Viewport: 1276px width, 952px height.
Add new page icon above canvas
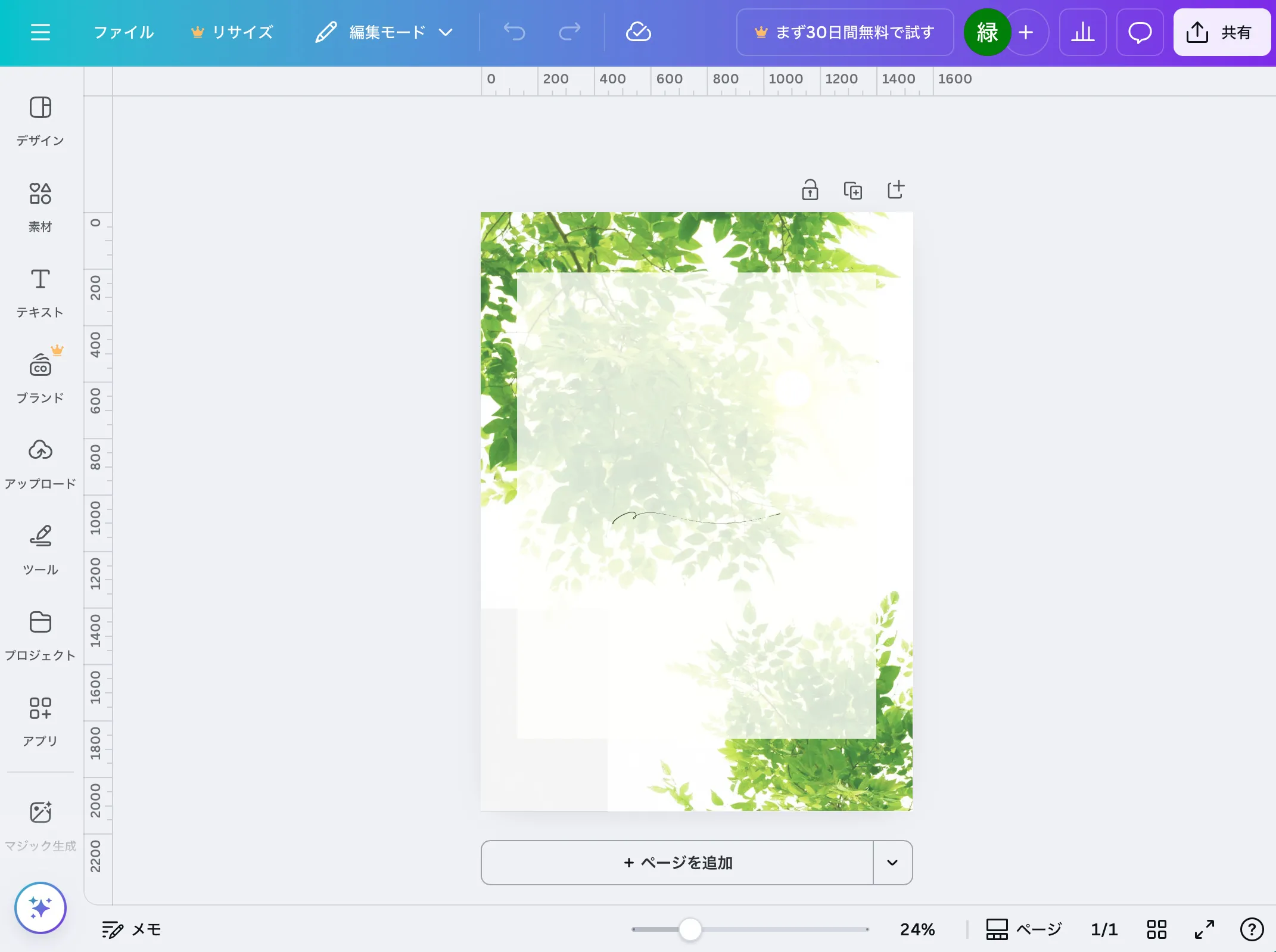coord(895,190)
